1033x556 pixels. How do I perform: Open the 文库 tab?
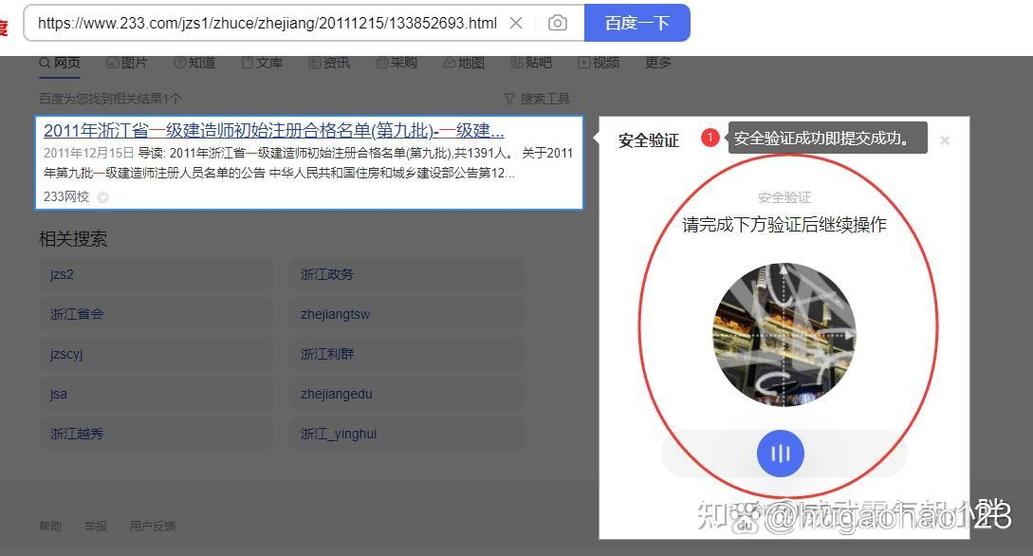[x=262, y=63]
